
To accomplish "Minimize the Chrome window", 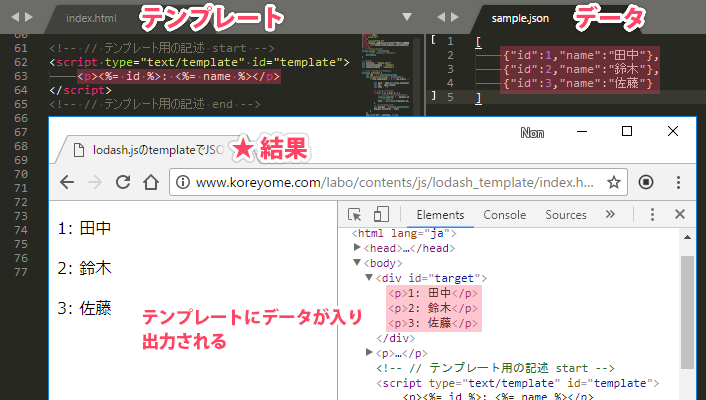I will [582, 132].
